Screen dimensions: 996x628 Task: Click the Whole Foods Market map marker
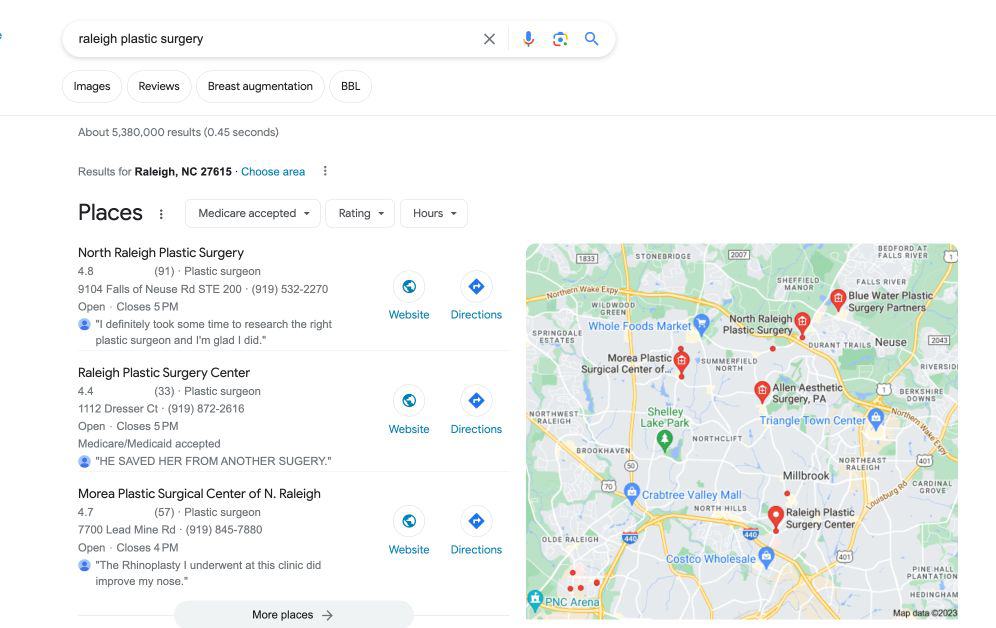[701, 324]
